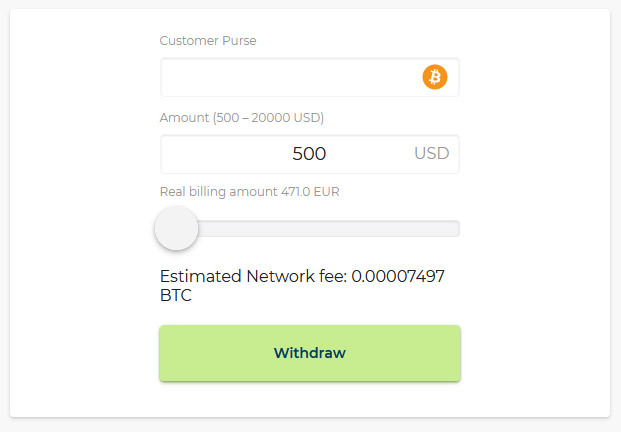Focus the Customer Purse address field
Viewport: 621px width, 432px height.
310,77
